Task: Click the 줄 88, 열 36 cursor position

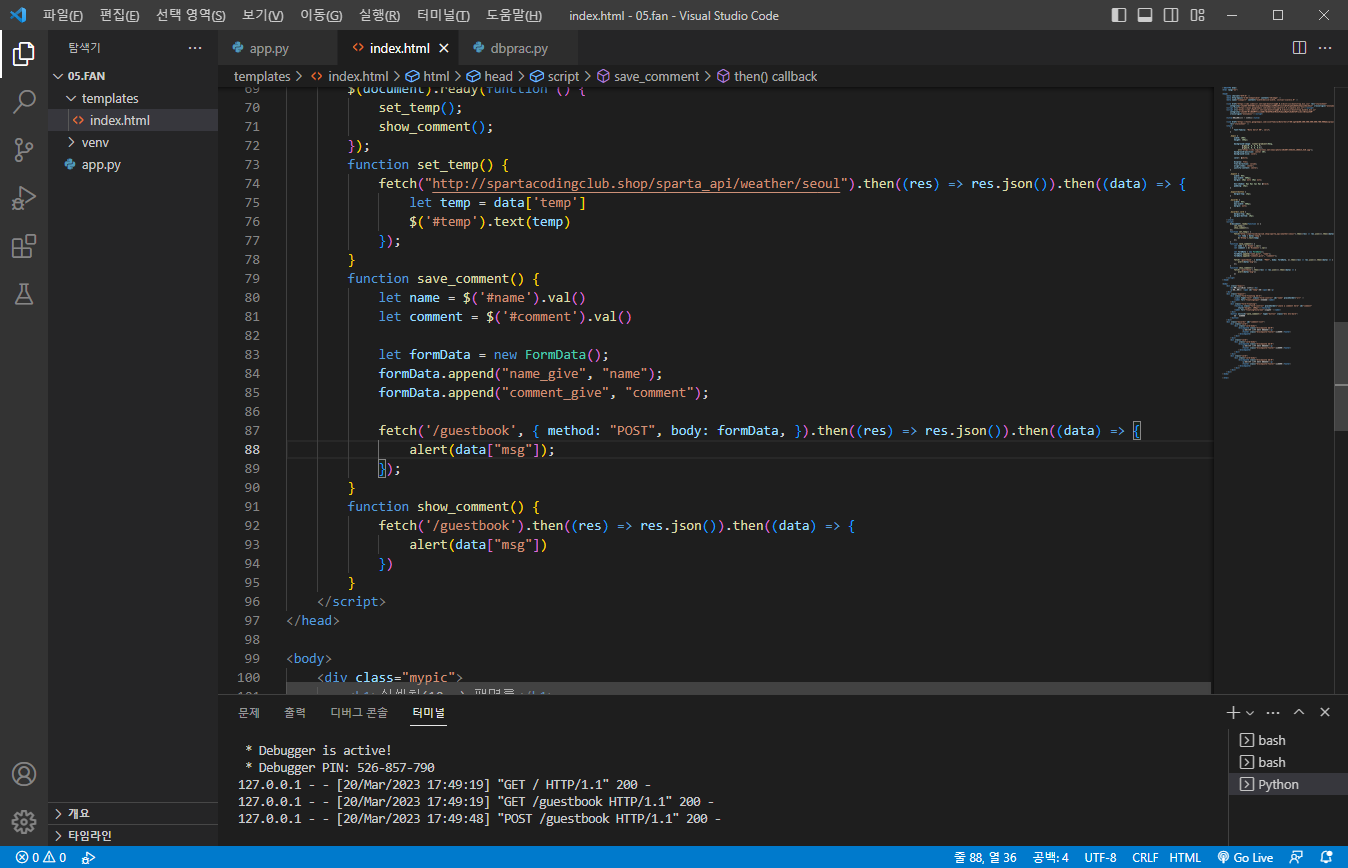Action: click(986, 857)
